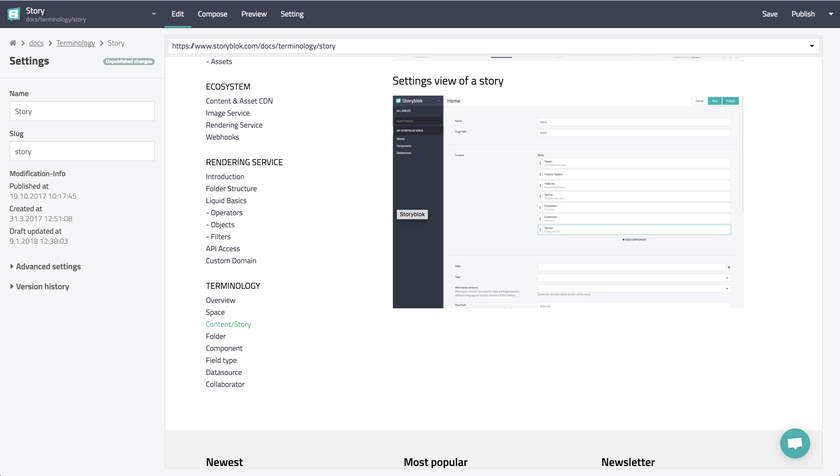Open the API Access link
The height and width of the screenshot is (476, 840).
click(x=223, y=248)
